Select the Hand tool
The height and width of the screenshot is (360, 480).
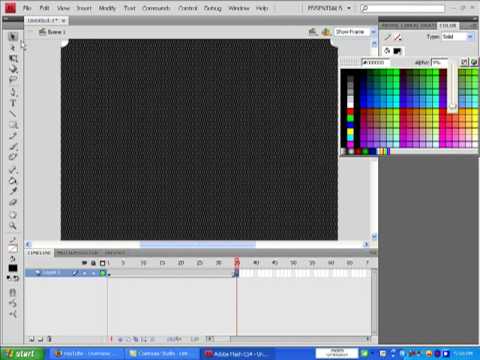click(x=13, y=215)
